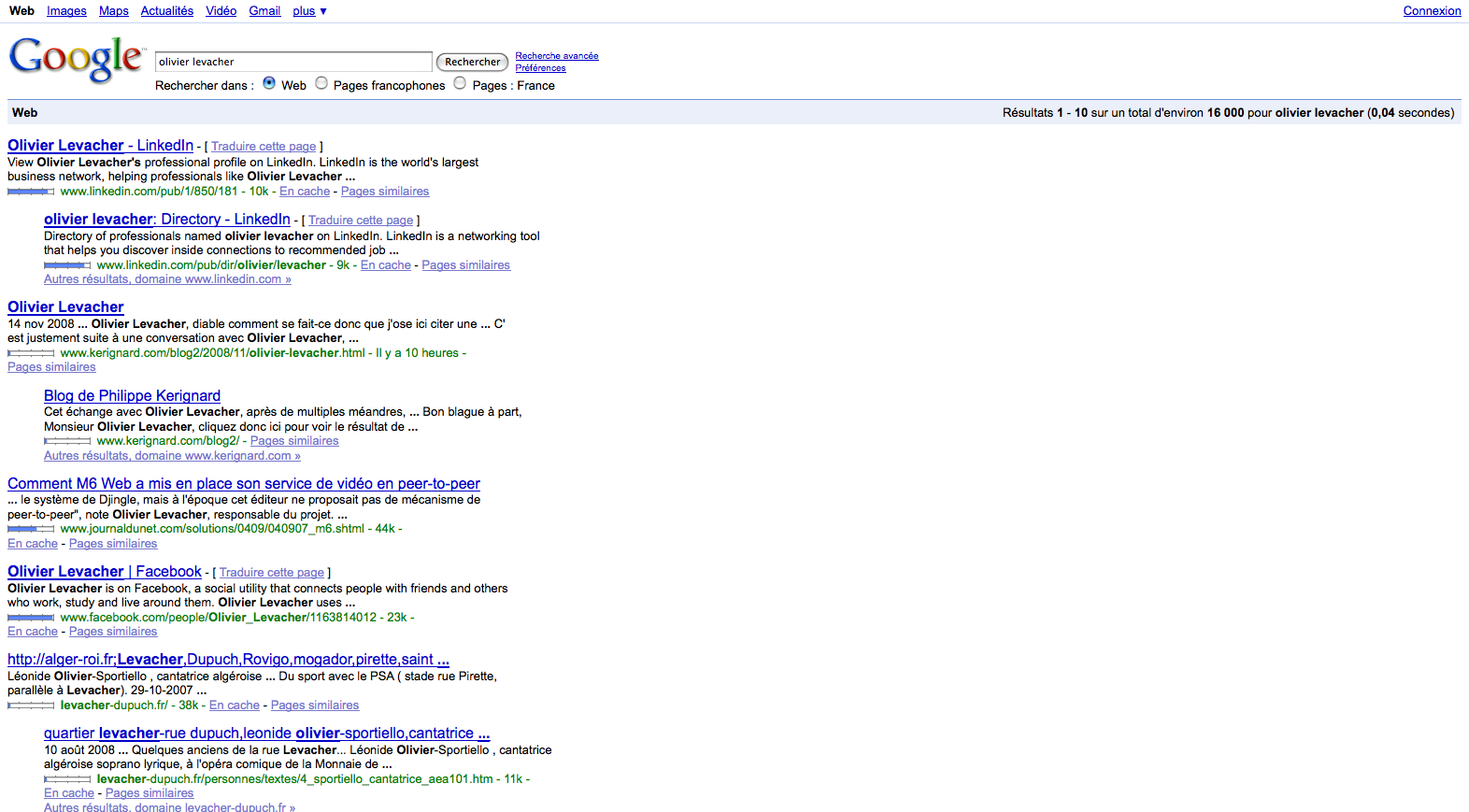
Task: Open 'En cache' under facebook.com result
Action: click(33, 632)
